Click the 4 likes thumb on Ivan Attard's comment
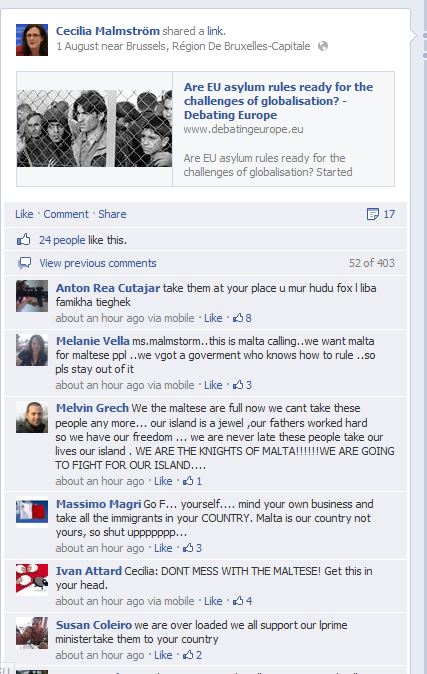This screenshot has height=674, width=427. tap(238, 601)
